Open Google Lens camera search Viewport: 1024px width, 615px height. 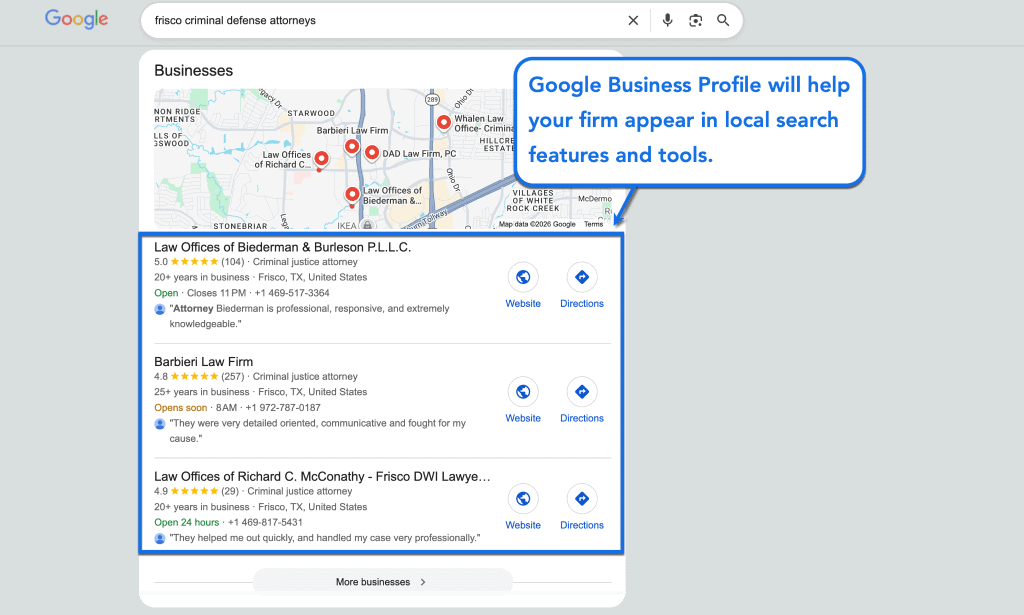coord(695,20)
